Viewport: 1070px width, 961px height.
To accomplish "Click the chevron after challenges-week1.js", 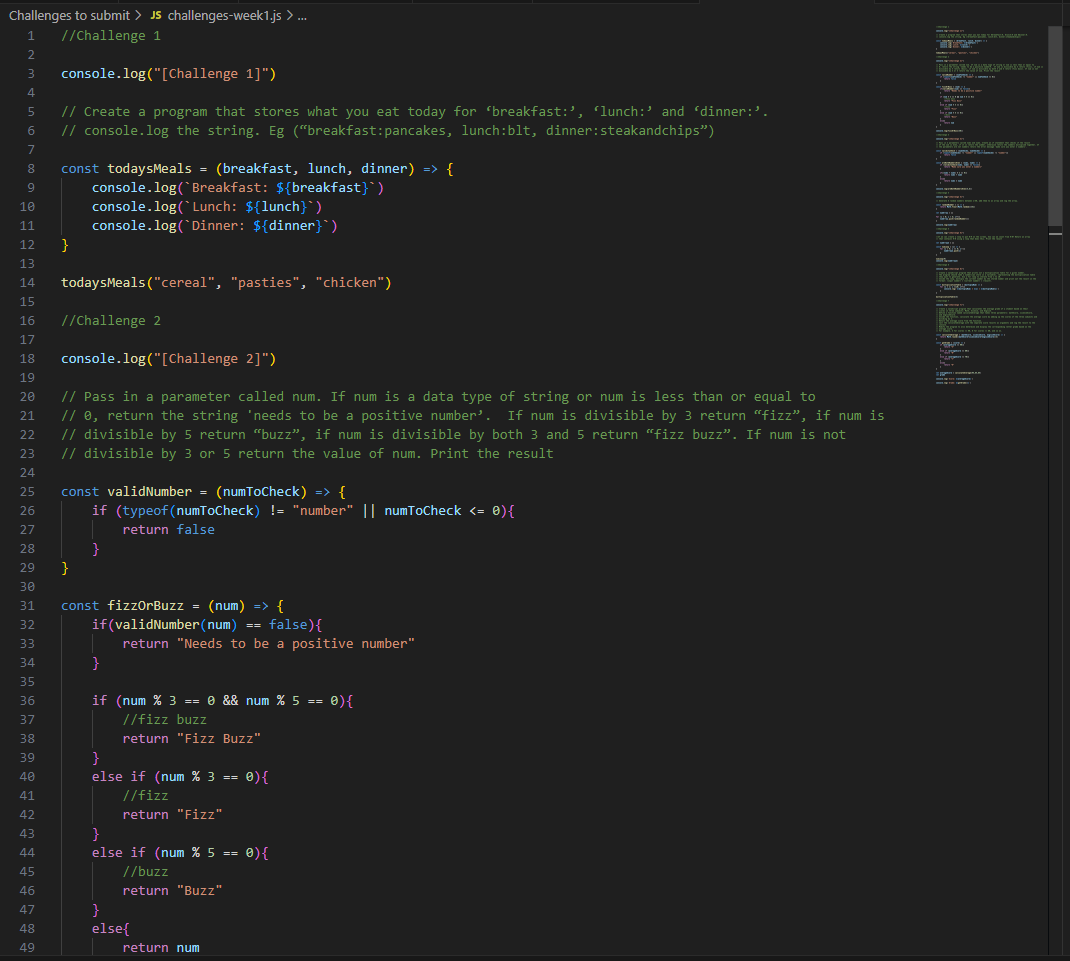I will 288,15.
